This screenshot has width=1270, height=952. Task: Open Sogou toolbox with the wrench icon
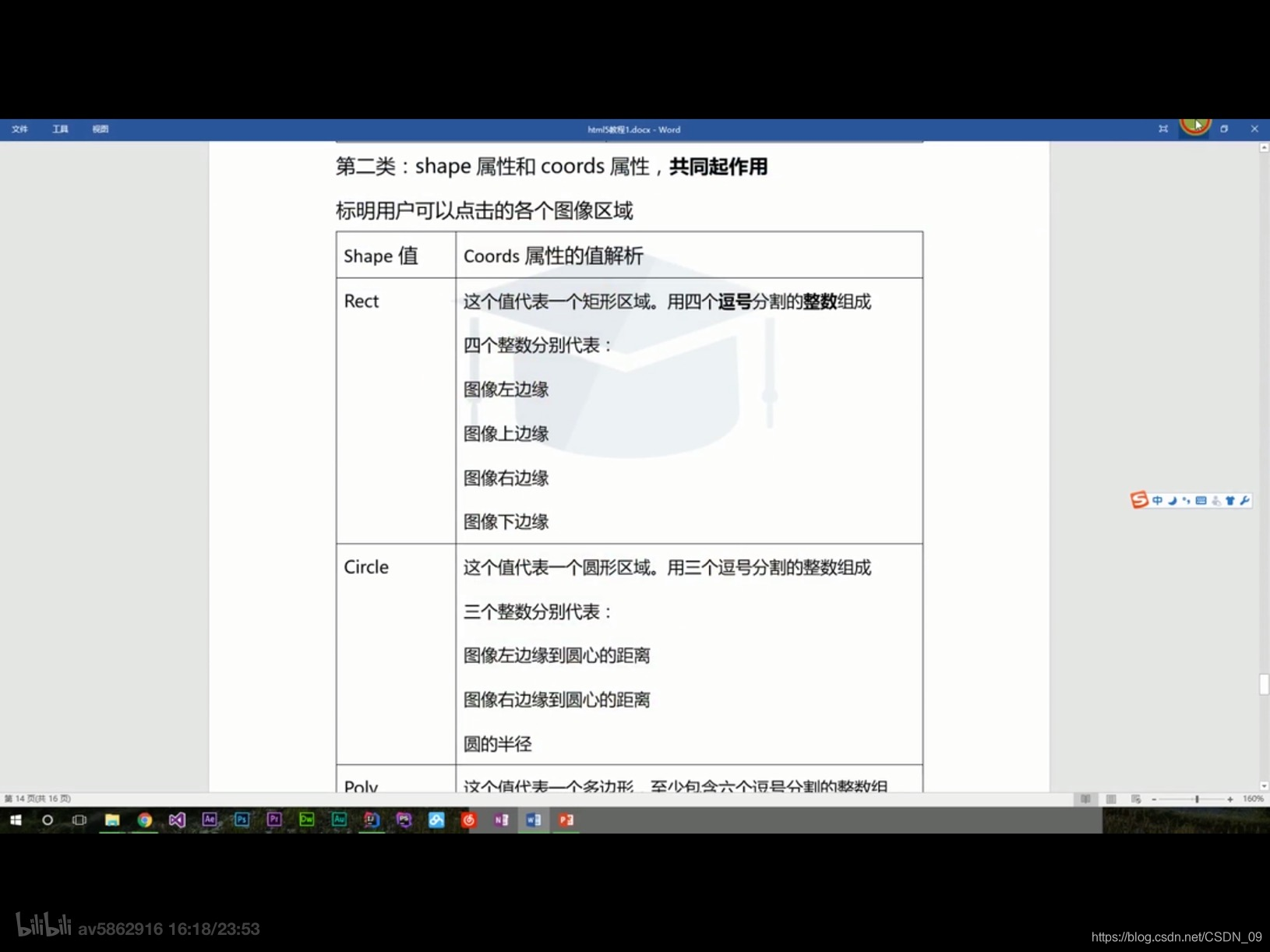click(1244, 500)
